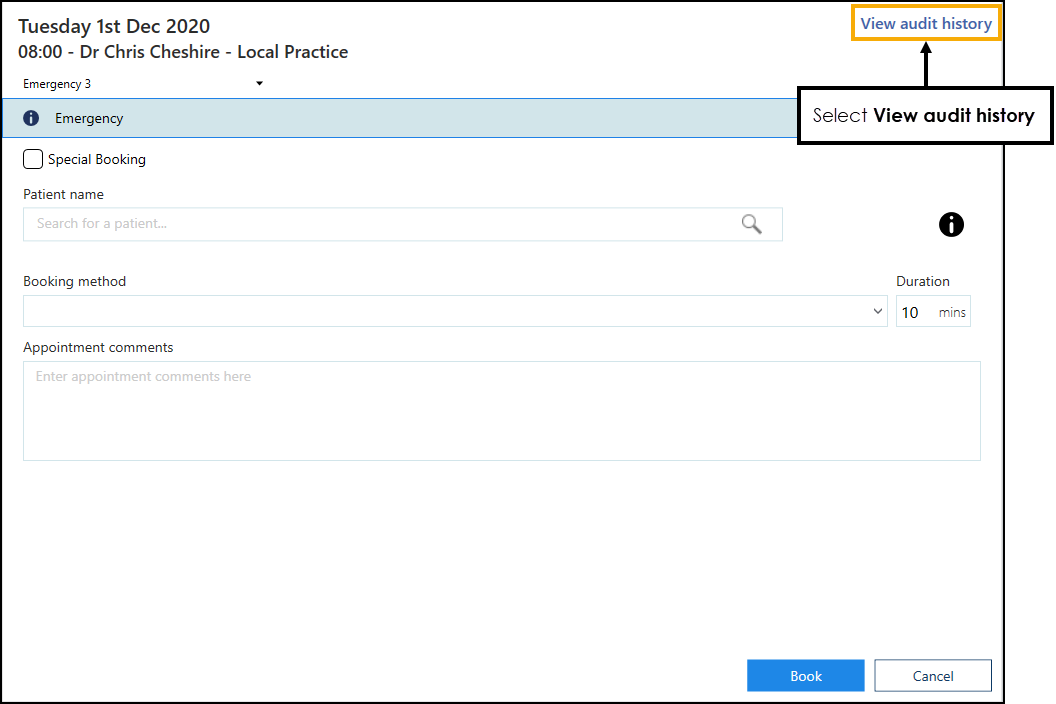Screen dimensions: 1056x704
Task: Click the arrow next to Emergency 3
Action: click(x=259, y=84)
